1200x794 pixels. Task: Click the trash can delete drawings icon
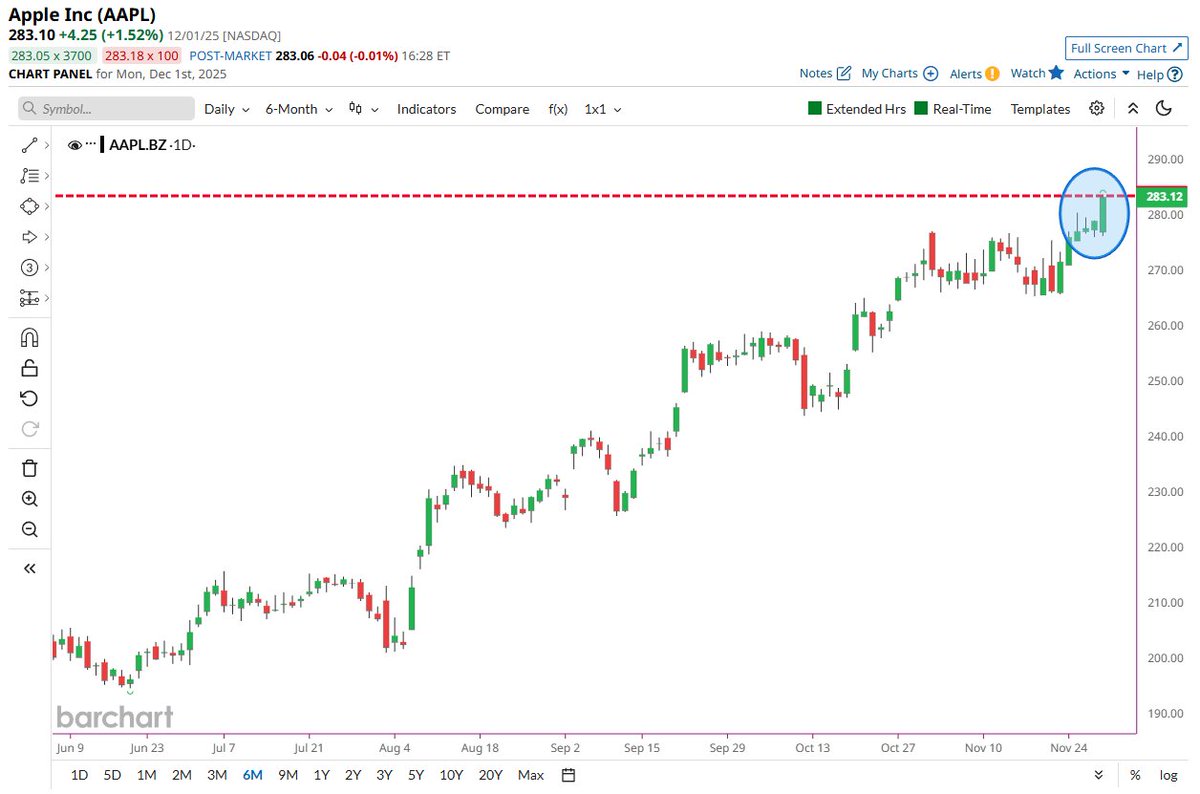29,468
